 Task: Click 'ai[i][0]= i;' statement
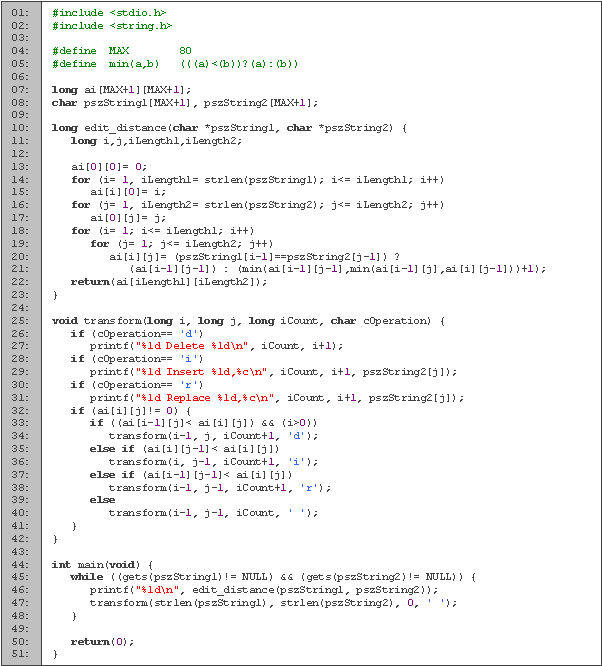click(x=128, y=192)
